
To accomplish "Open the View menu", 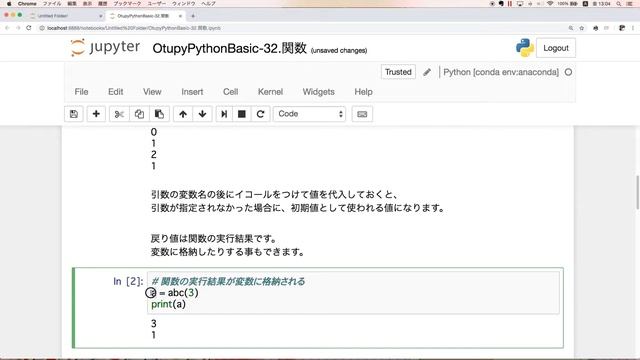I will pos(152,92).
